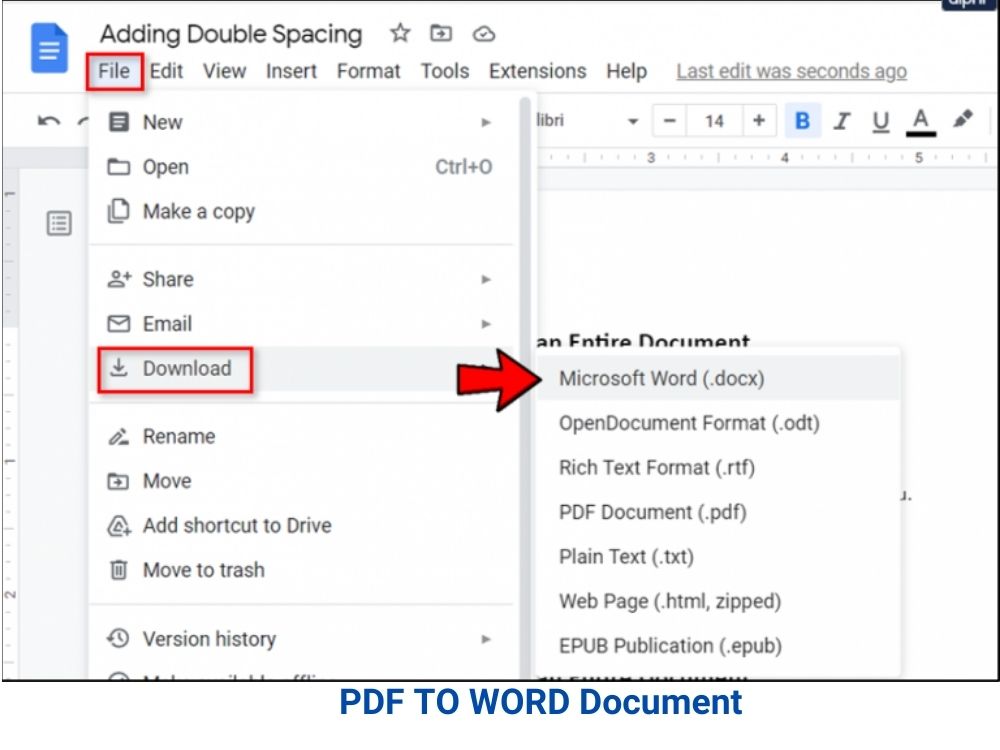This screenshot has height=750, width=1000.
Task: Download as Plain Text (.txt)
Action: click(x=717, y=557)
